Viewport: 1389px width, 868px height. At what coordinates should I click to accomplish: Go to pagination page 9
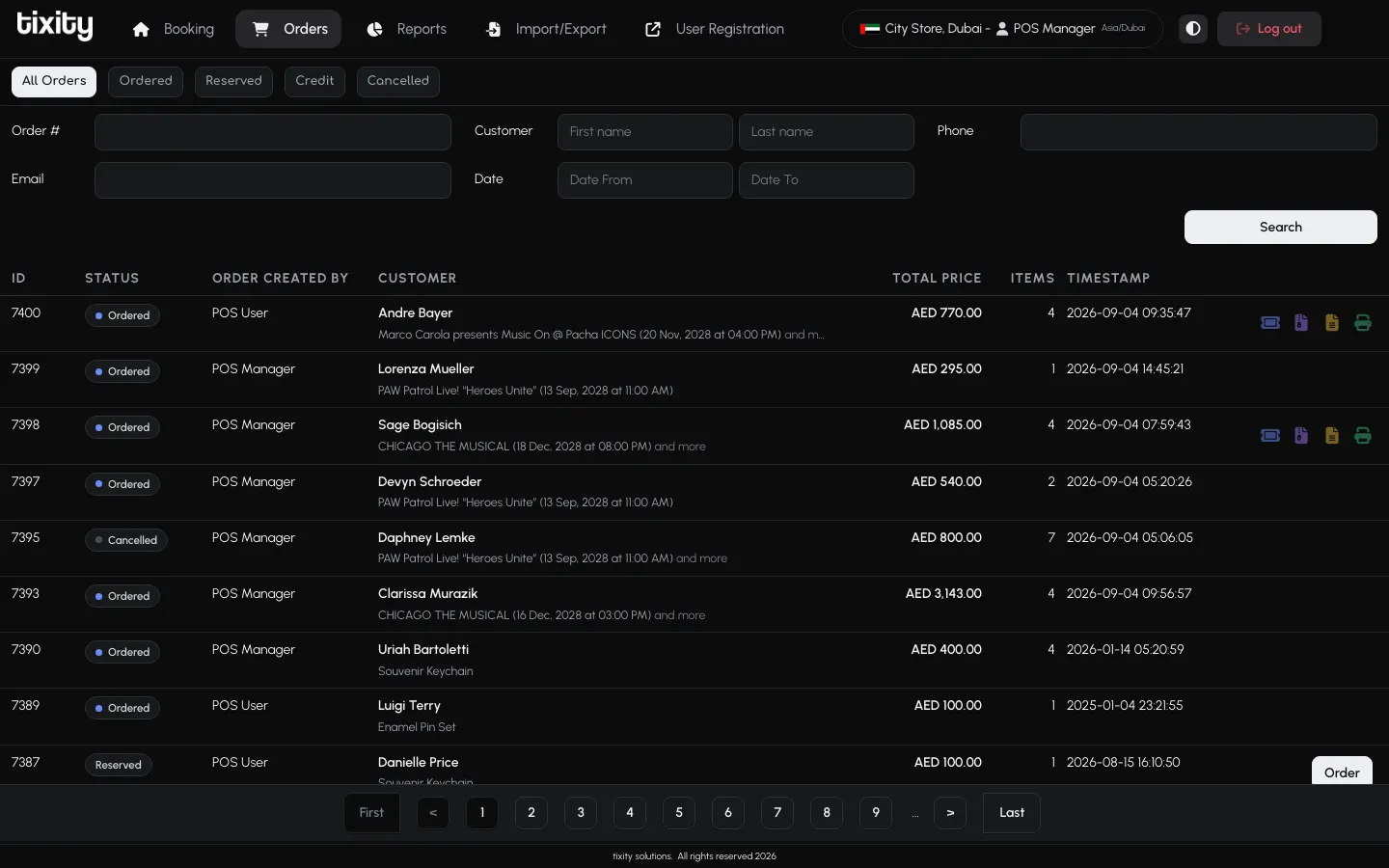coord(876,813)
